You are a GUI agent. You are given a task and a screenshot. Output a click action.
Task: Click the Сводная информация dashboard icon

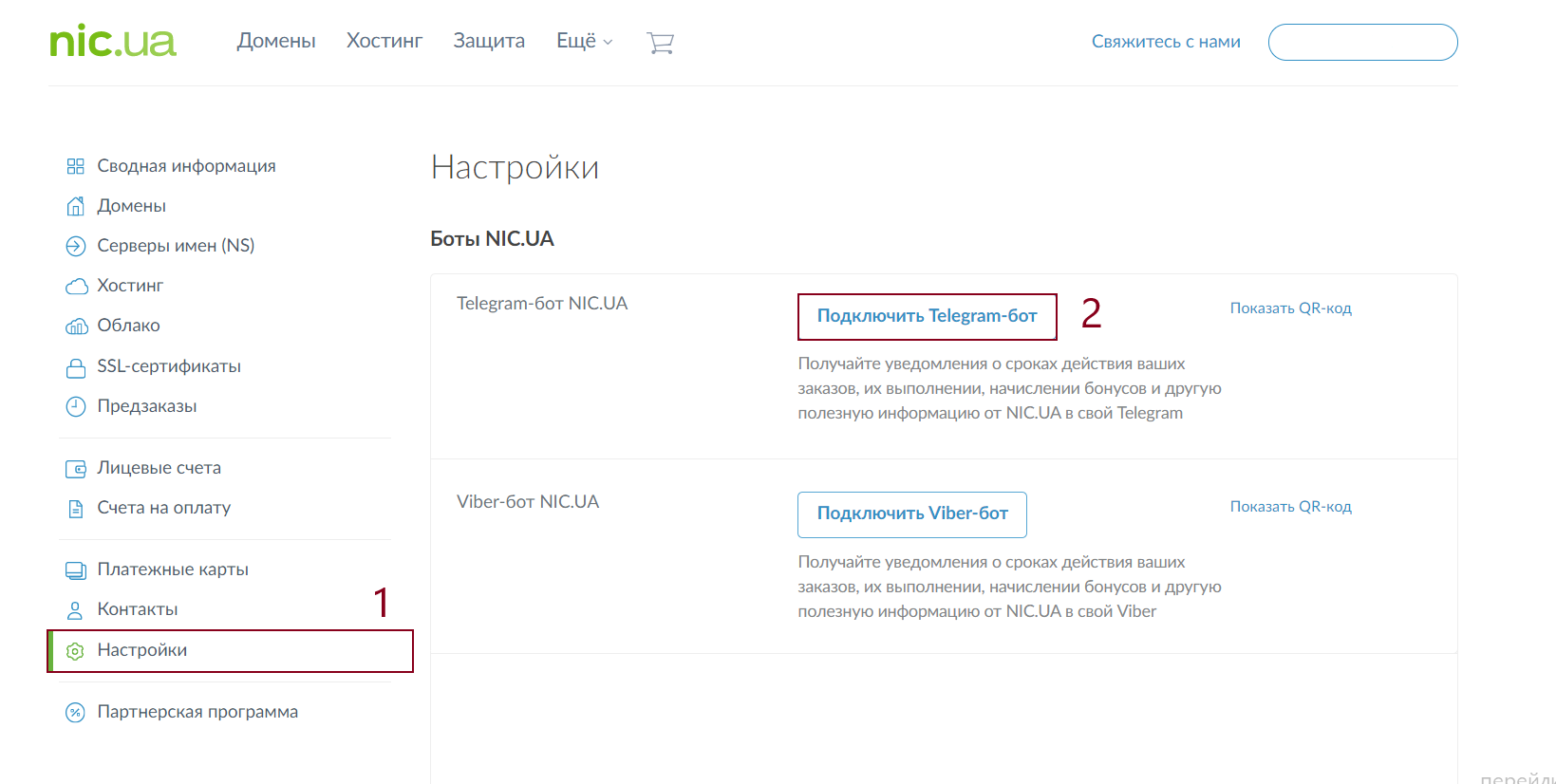76,166
